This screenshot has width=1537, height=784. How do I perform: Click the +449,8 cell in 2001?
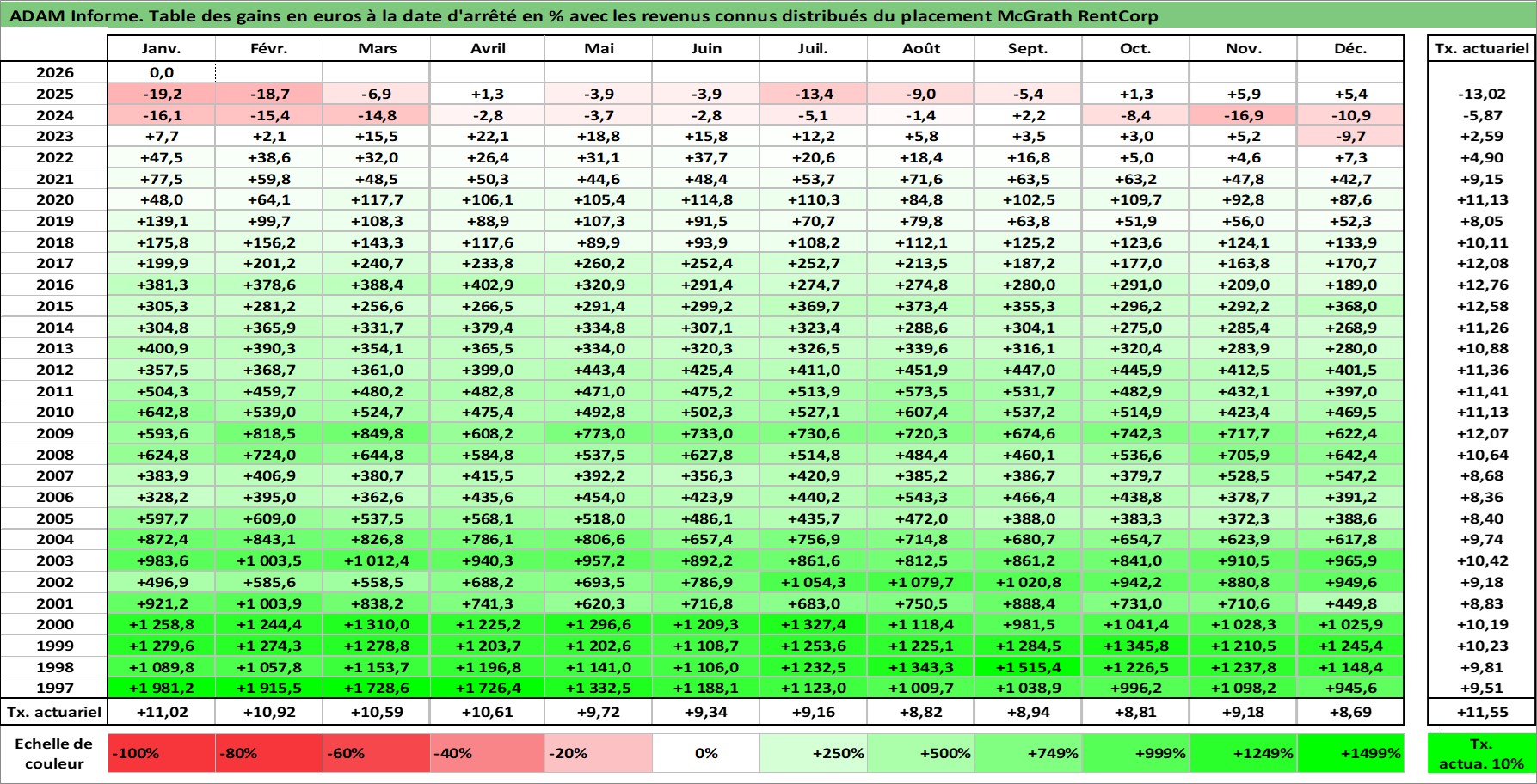(1350, 603)
